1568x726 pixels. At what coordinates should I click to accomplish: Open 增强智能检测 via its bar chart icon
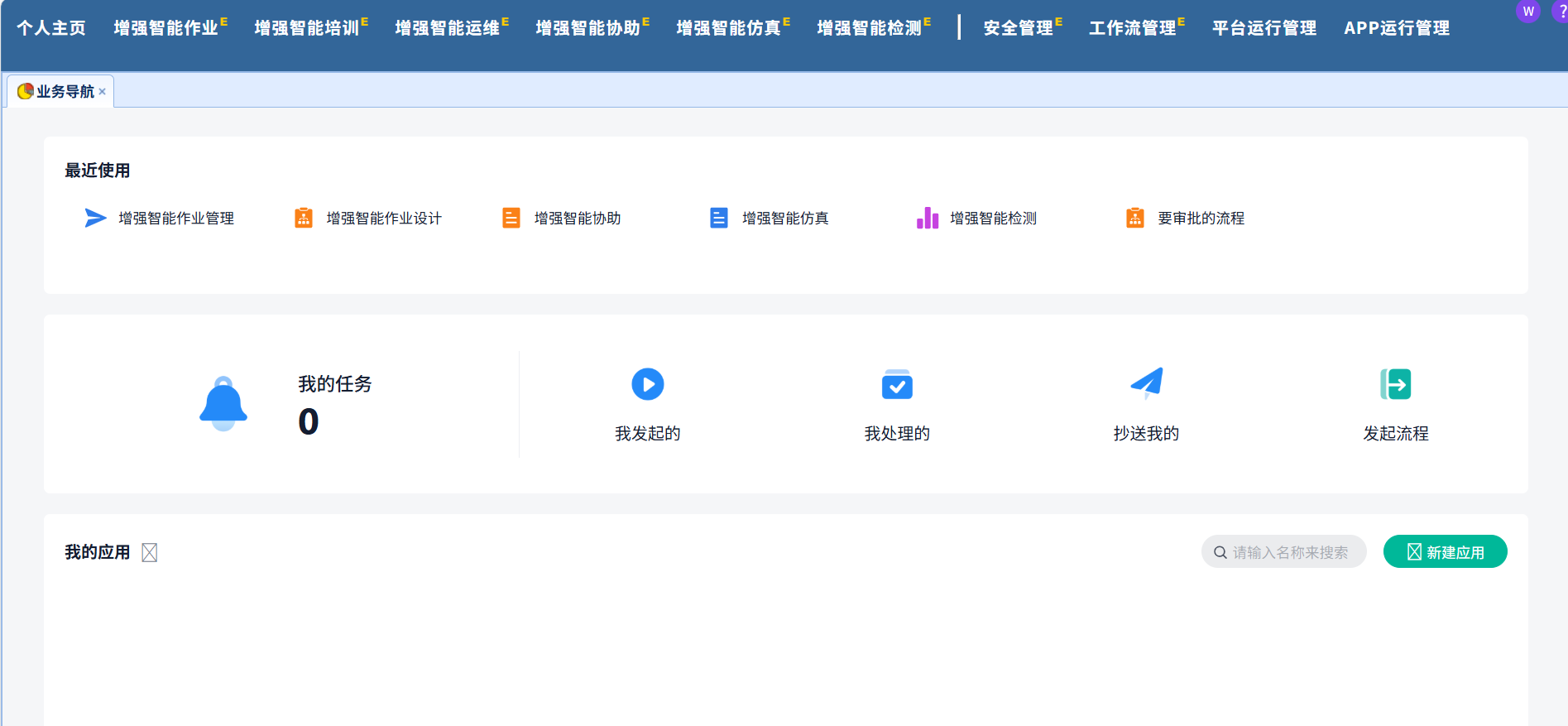(x=927, y=218)
